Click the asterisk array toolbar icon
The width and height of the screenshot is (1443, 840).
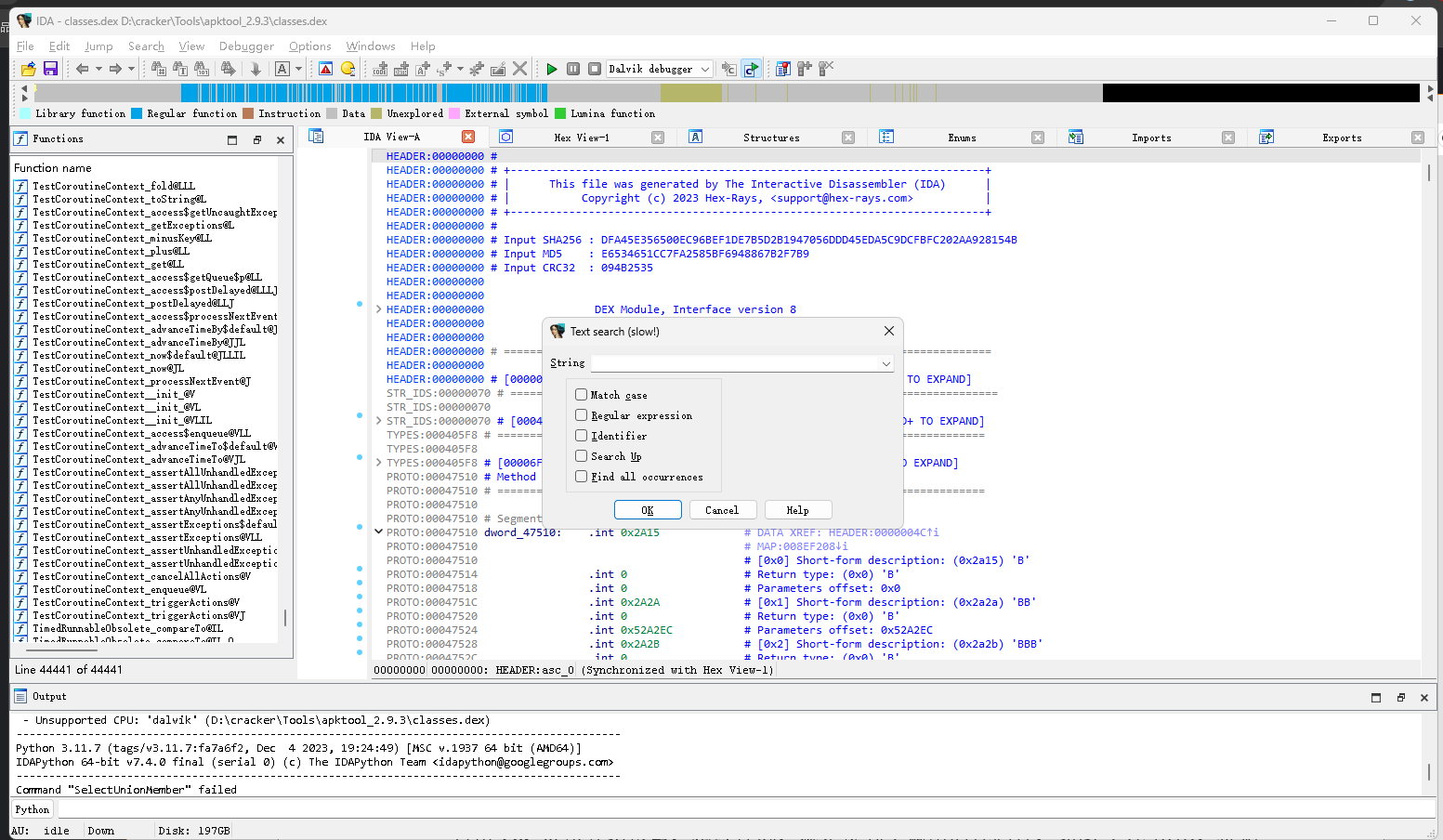(x=476, y=69)
